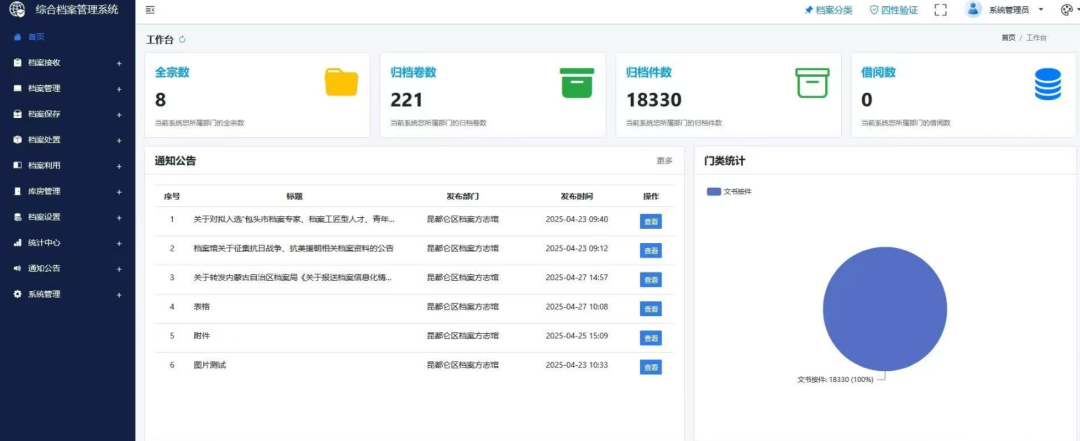This screenshot has height=441, width=1080.
Task: Click the 归档卷数 value 221
Action: coord(406,101)
